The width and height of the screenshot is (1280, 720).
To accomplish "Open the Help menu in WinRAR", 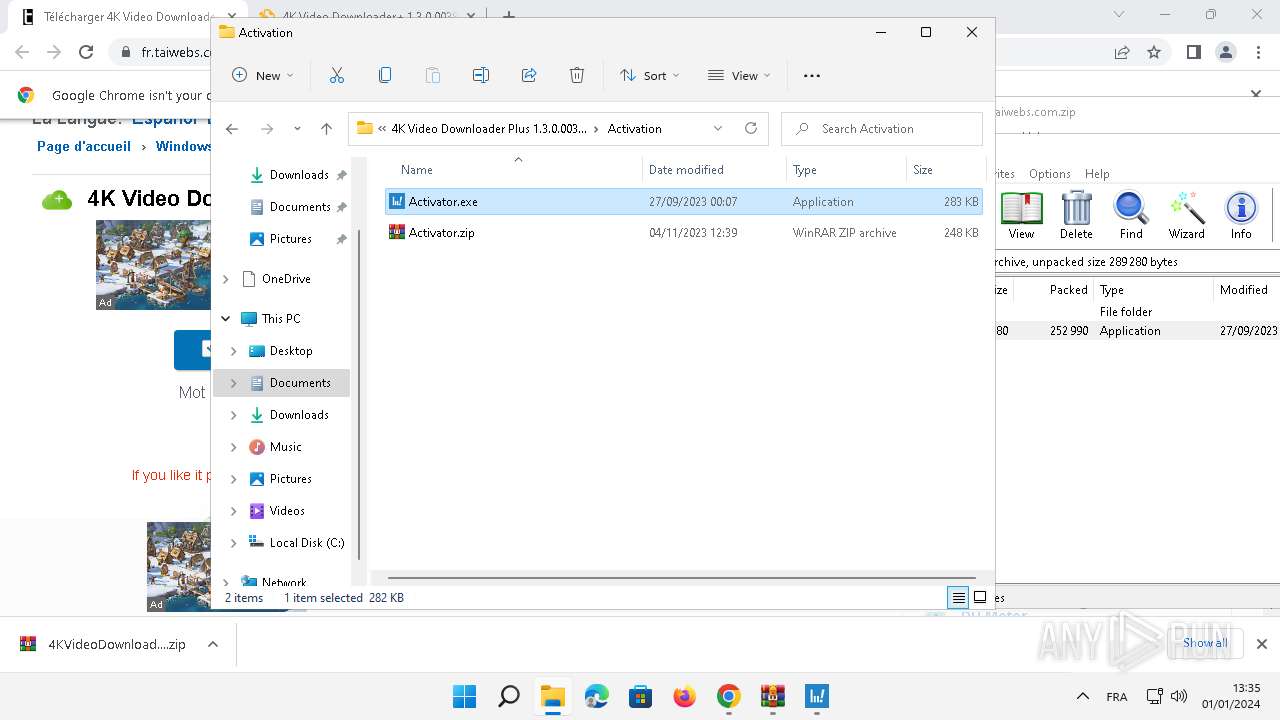I will point(1097,173).
